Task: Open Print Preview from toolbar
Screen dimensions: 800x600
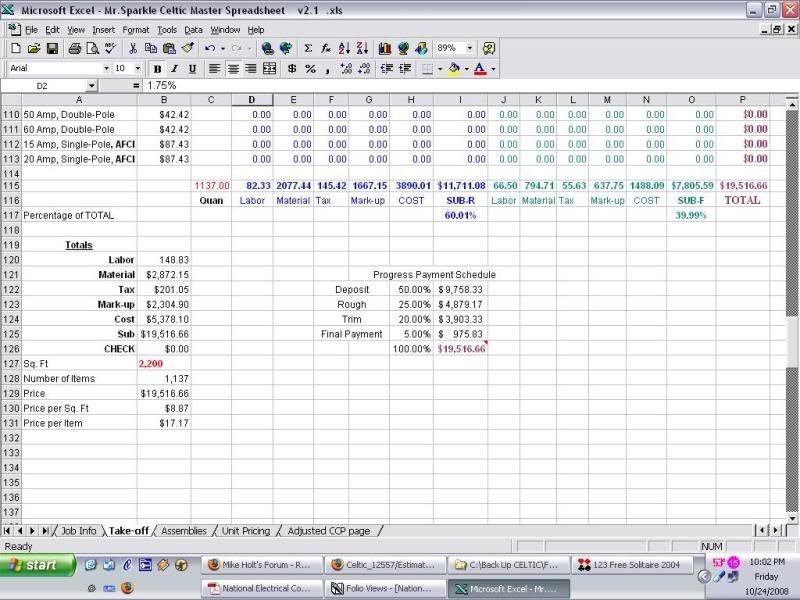Action: tap(92, 48)
